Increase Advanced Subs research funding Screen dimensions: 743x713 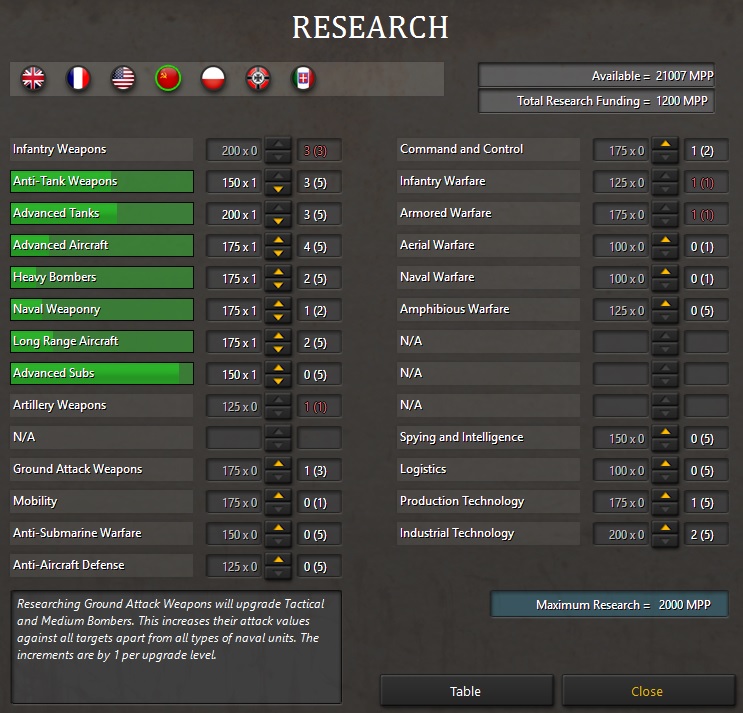[x=279, y=368]
